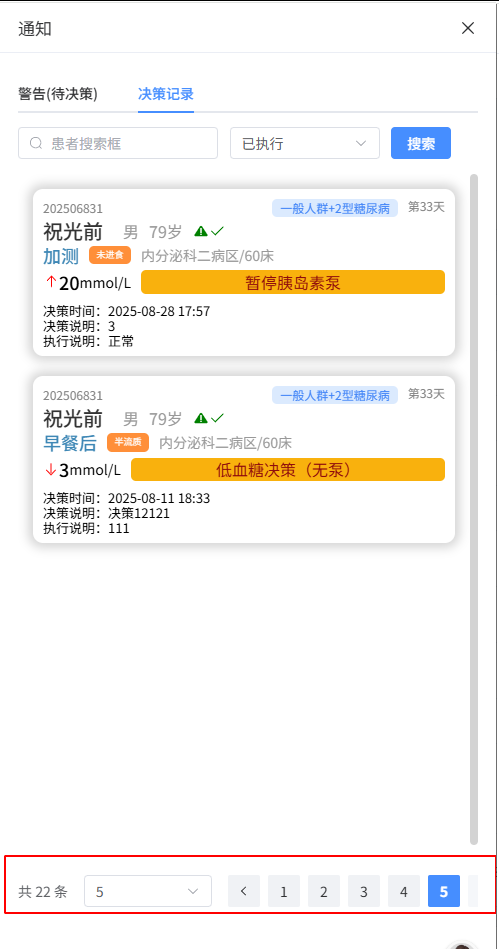This screenshot has width=499, height=949.
Task: Focus the 患者搜索框 input field
Action: (118, 143)
